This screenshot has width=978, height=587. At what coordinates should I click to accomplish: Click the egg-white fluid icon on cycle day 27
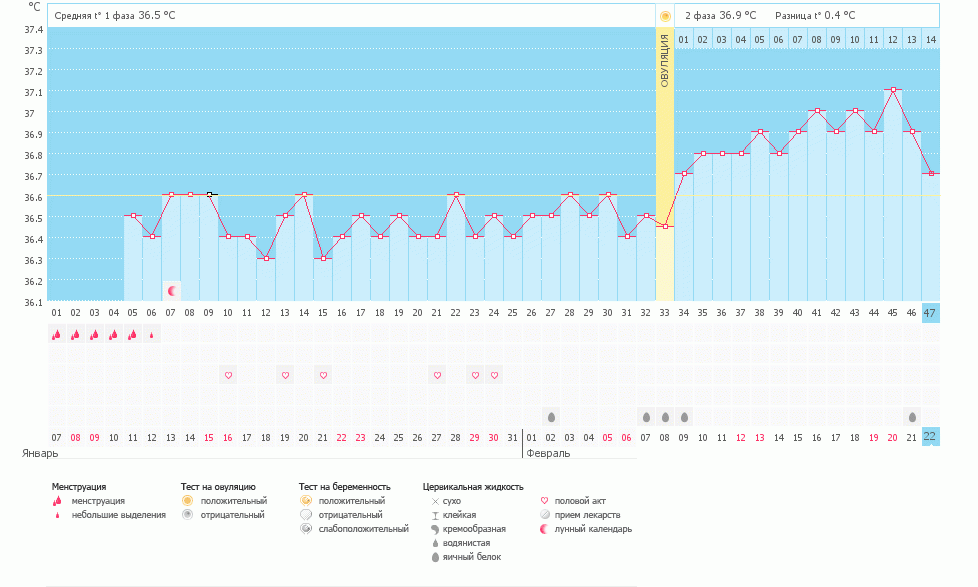click(x=551, y=416)
